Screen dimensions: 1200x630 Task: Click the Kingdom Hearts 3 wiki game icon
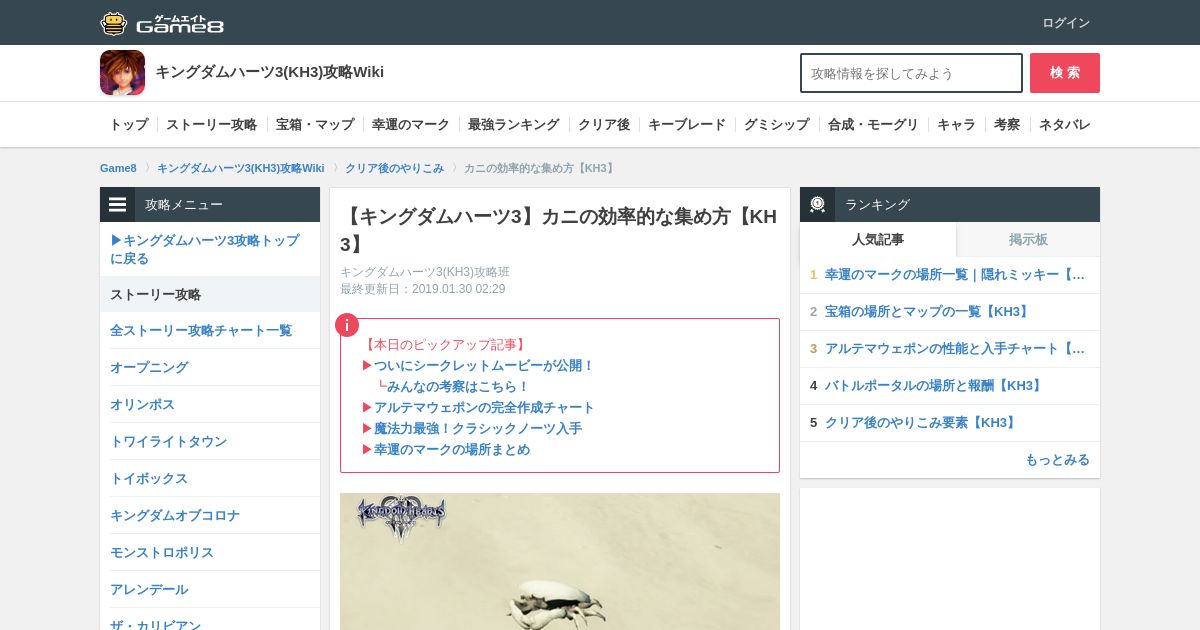click(122, 73)
